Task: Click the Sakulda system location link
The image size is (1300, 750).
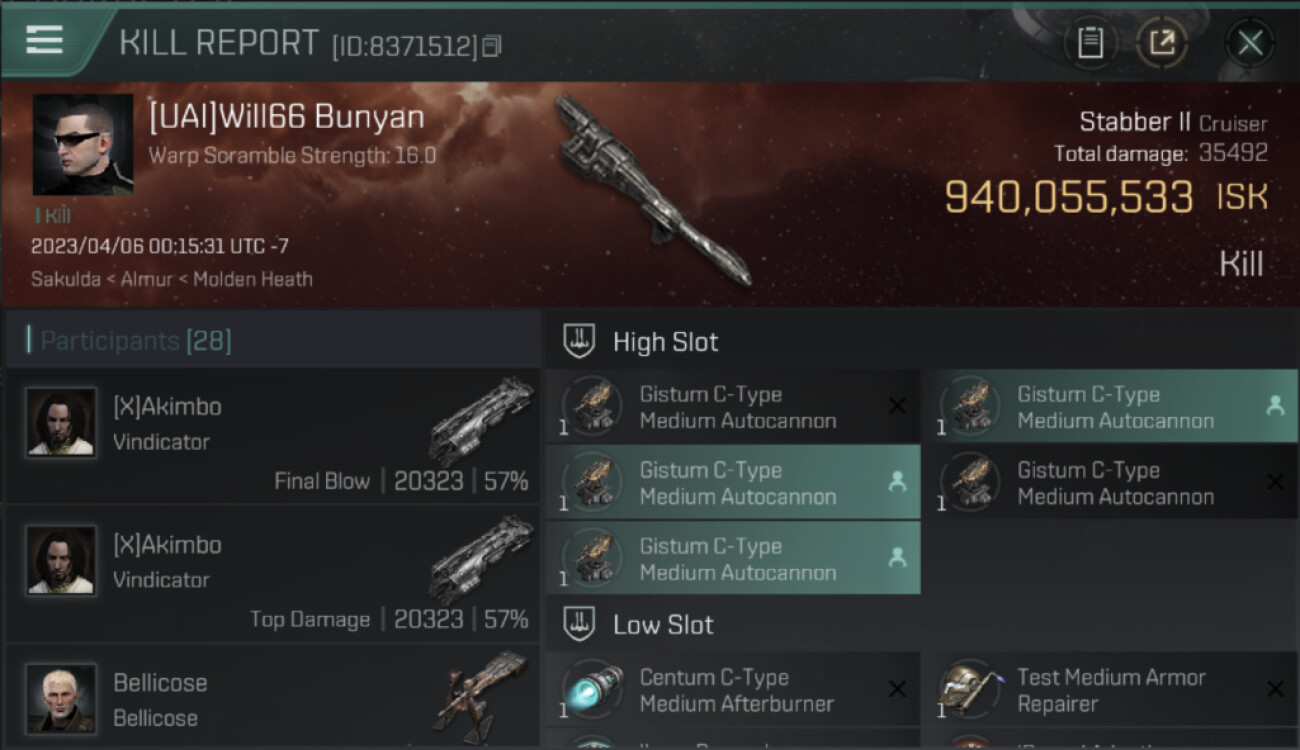Action: (x=65, y=279)
